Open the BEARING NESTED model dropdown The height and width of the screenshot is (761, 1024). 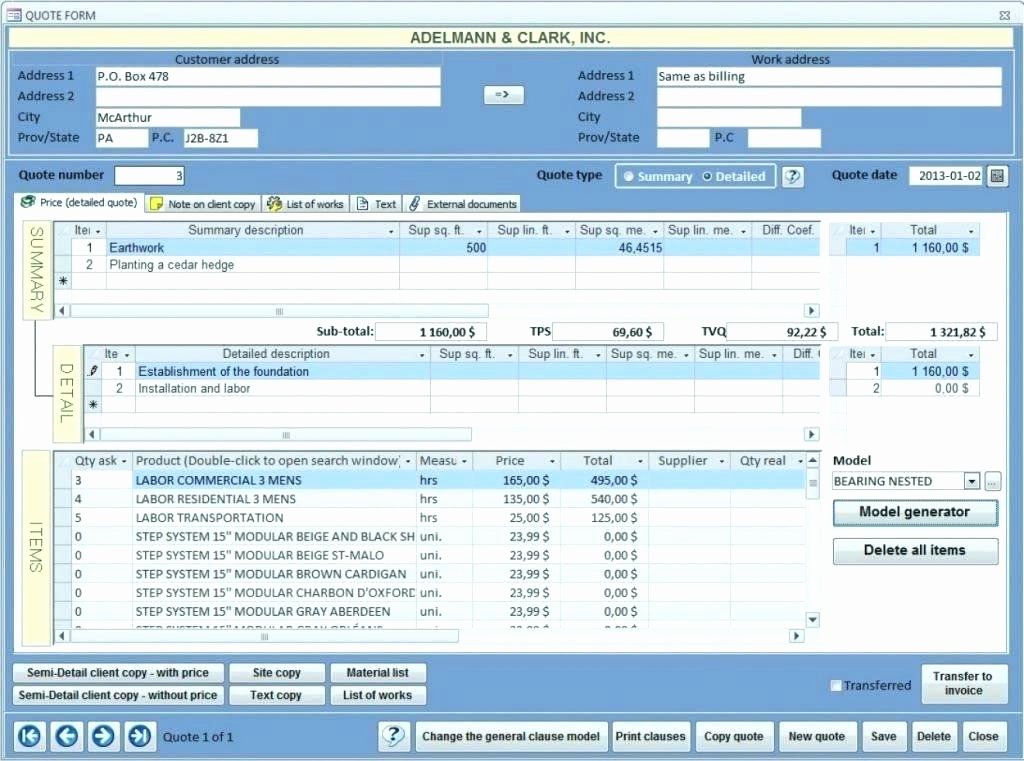pyautogui.click(x=971, y=481)
